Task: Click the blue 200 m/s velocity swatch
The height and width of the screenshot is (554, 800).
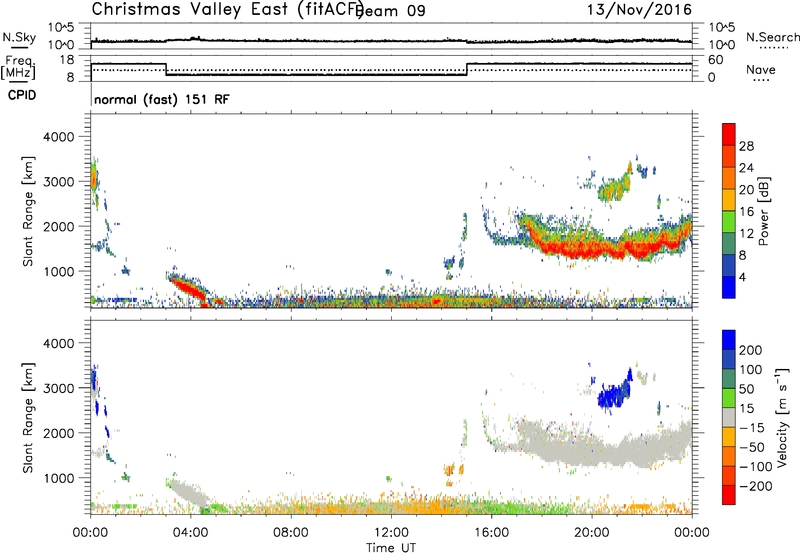Action: click(729, 340)
